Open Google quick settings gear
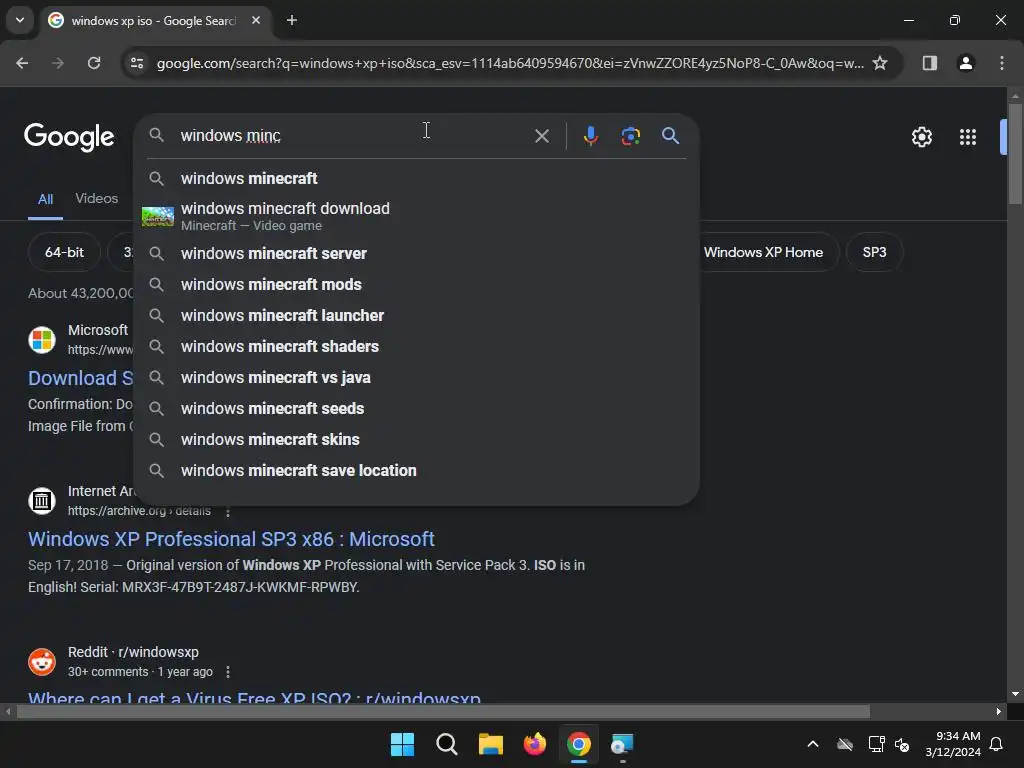Viewport: 1024px width, 768px height. (921, 137)
